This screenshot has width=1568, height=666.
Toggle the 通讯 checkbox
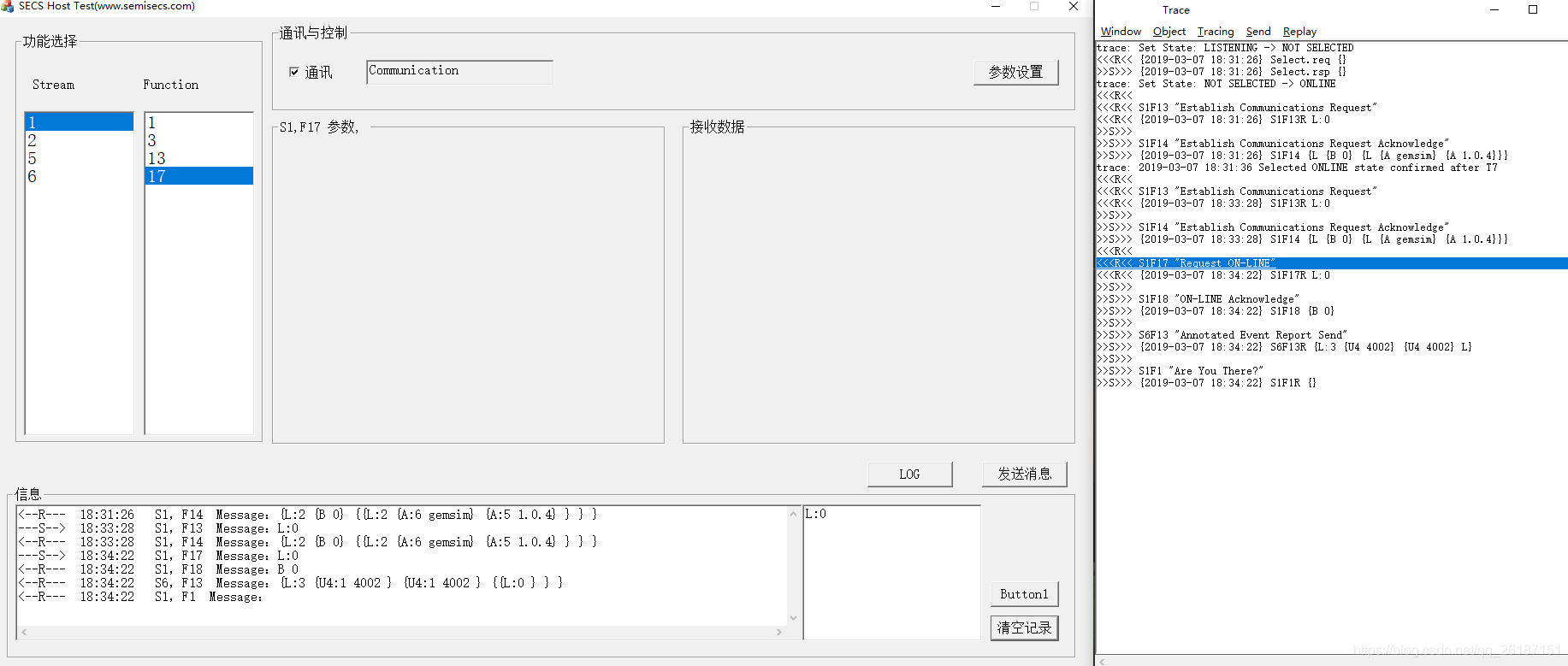294,72
